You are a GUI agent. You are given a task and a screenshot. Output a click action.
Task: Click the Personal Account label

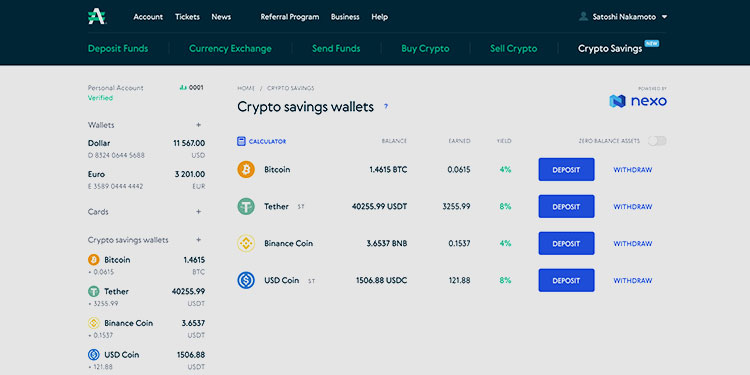(115, 88)
